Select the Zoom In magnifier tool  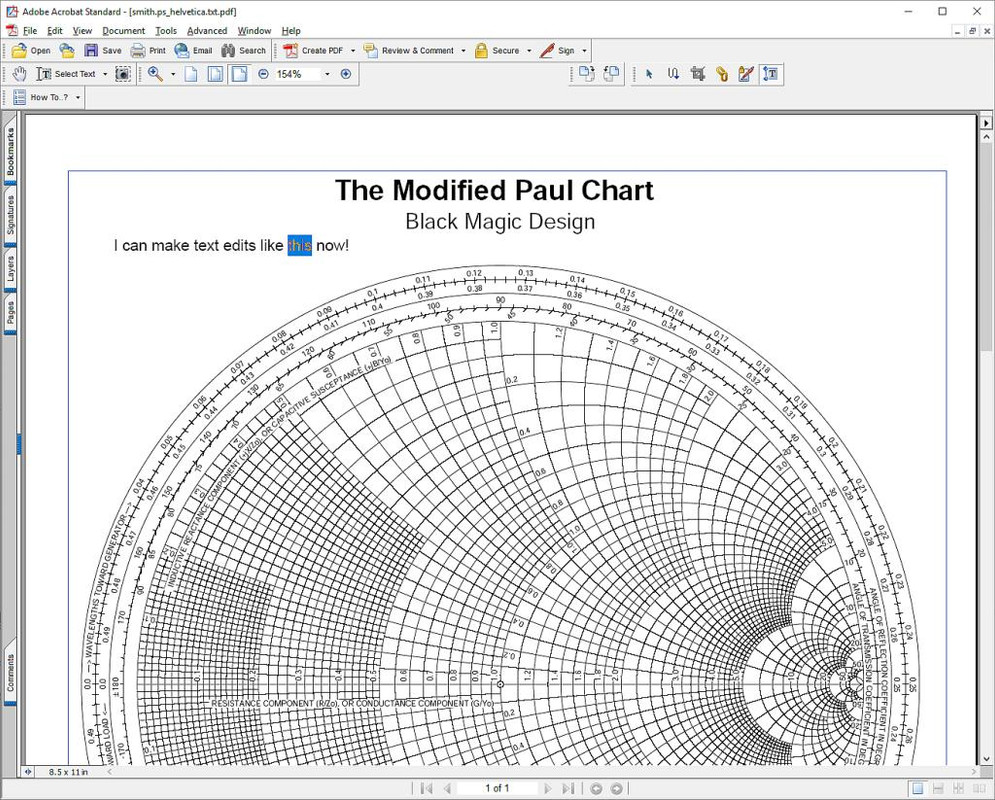pyautogui.click(x=155, y=74)
